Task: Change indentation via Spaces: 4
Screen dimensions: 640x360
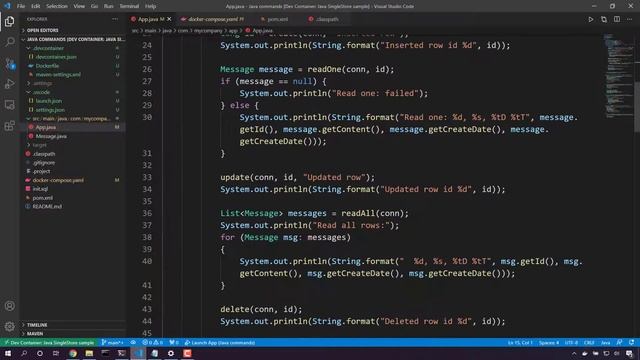Action: point(549,342)
